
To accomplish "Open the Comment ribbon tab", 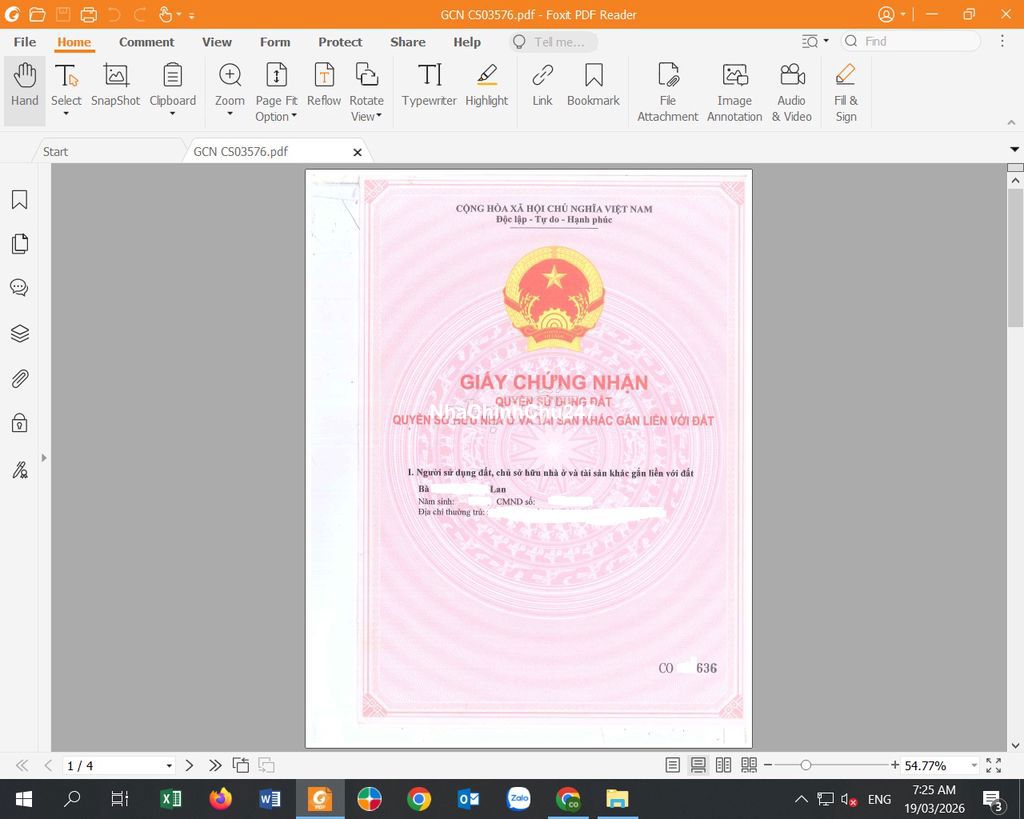I will 146,42.
